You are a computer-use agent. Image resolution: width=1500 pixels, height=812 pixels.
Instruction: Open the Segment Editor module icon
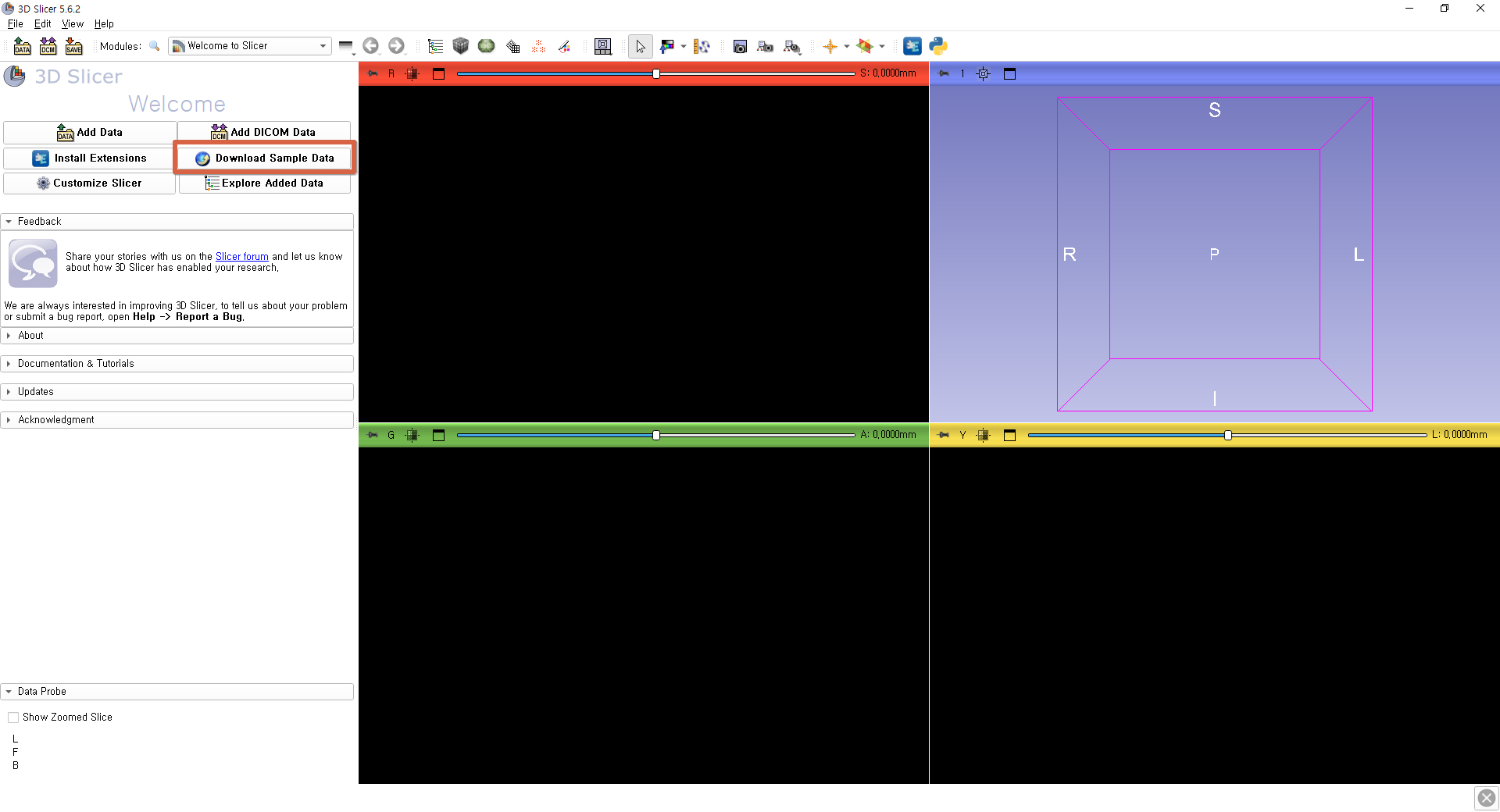click(x=564, y=46)
